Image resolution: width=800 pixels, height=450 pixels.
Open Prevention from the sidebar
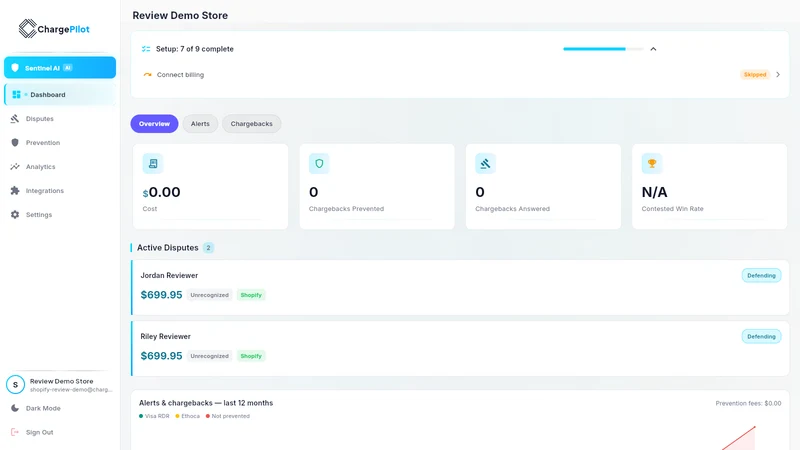[60, 142]
